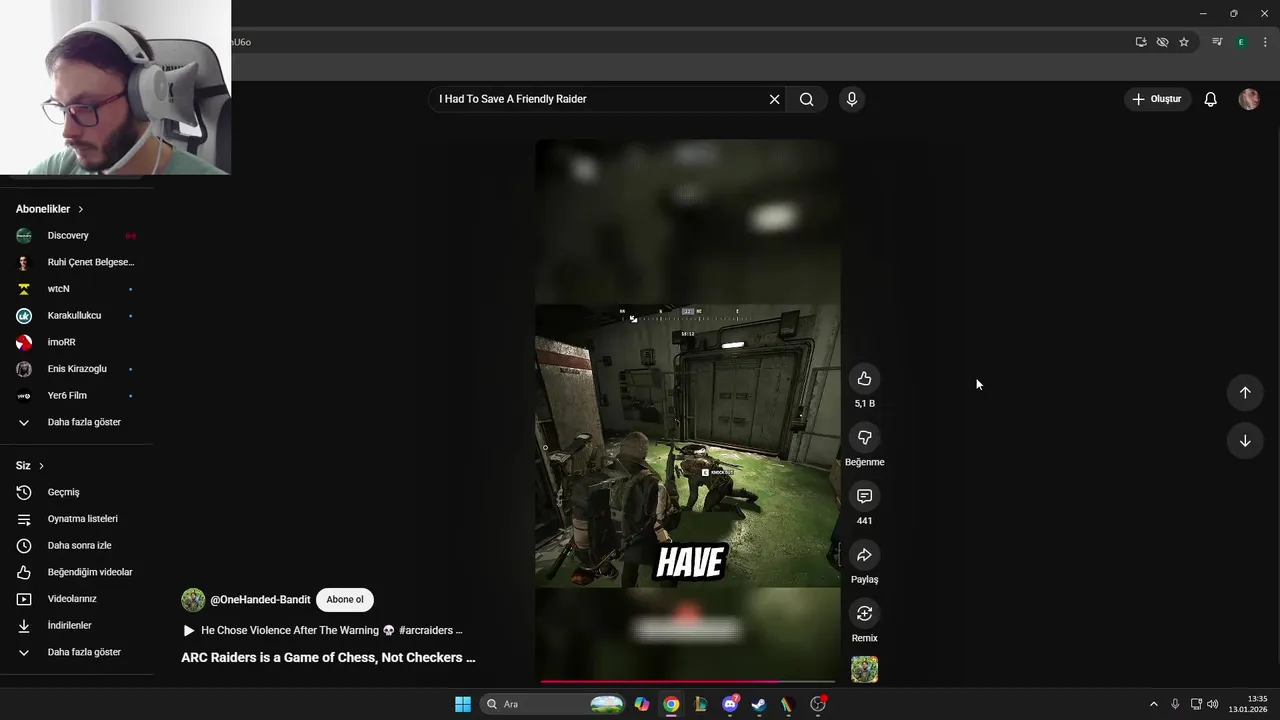Open İndirilenler downloads
The image size is (1280, 720).
point(77,626)
